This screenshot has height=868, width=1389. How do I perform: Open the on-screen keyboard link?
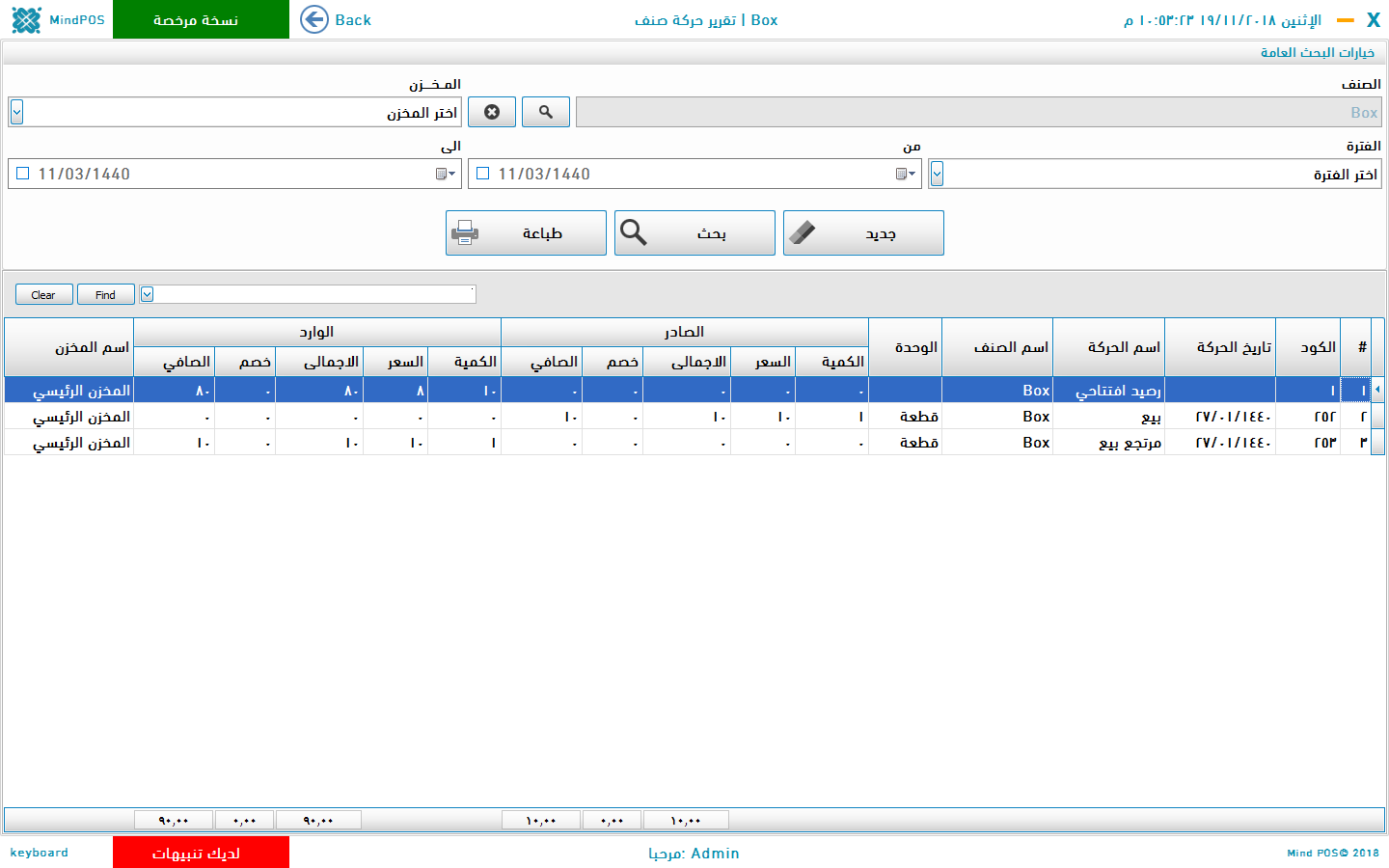(40, 853)
